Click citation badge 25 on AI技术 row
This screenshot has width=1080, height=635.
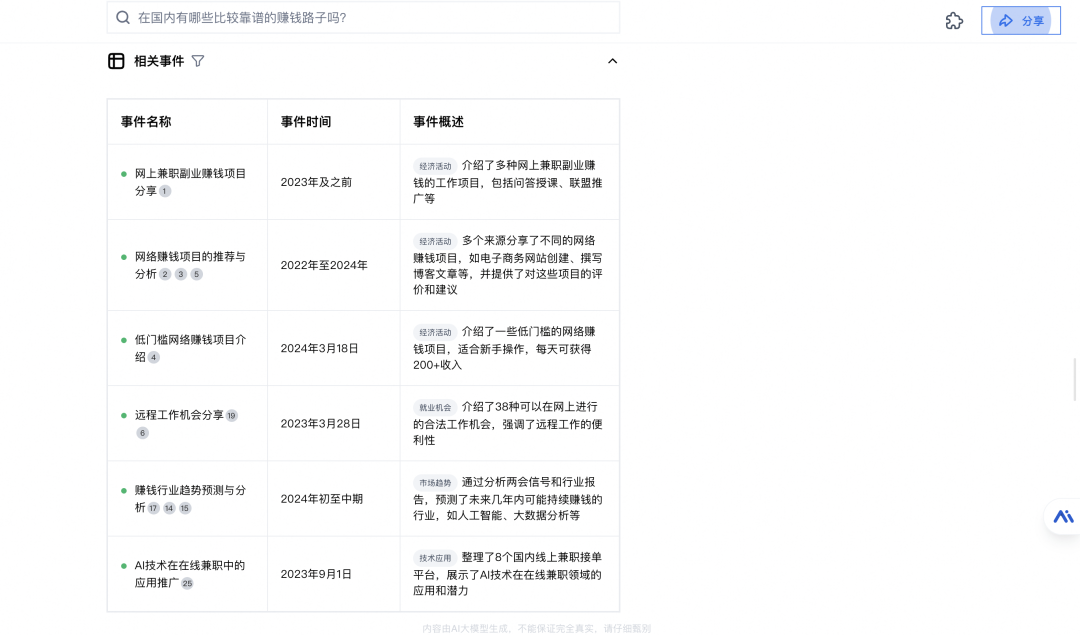(187, 583)
